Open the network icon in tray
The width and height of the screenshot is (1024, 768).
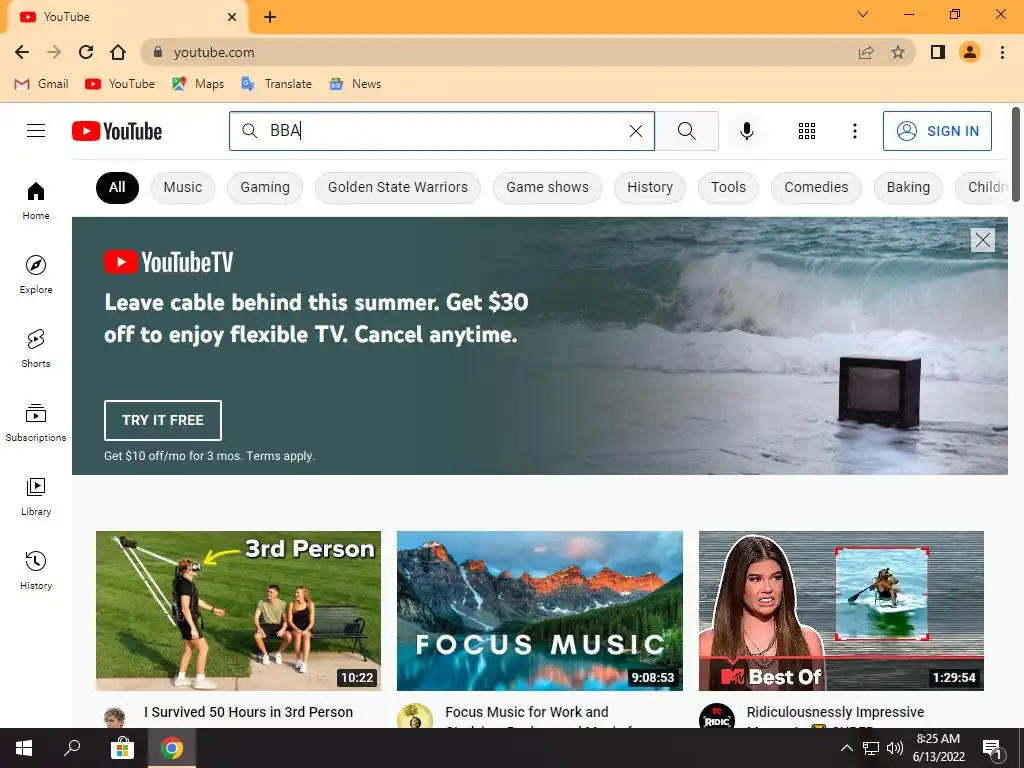click(871, 748)
